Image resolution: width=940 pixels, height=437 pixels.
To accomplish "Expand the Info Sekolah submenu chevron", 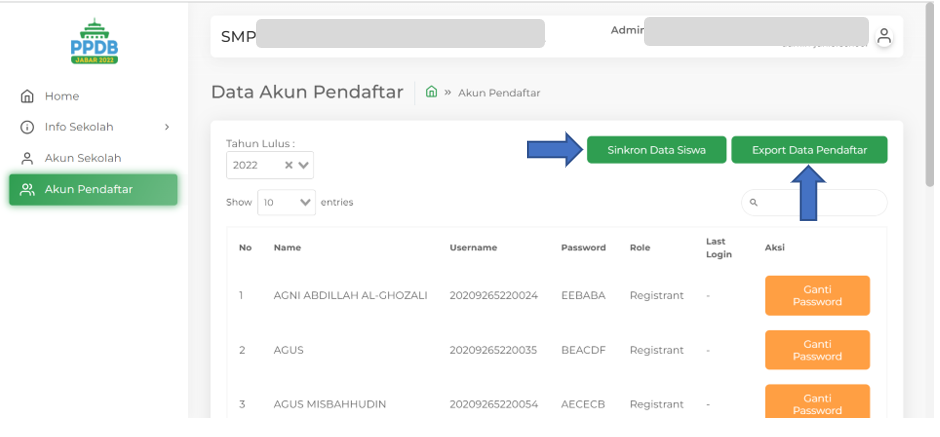I will point(167,127).
